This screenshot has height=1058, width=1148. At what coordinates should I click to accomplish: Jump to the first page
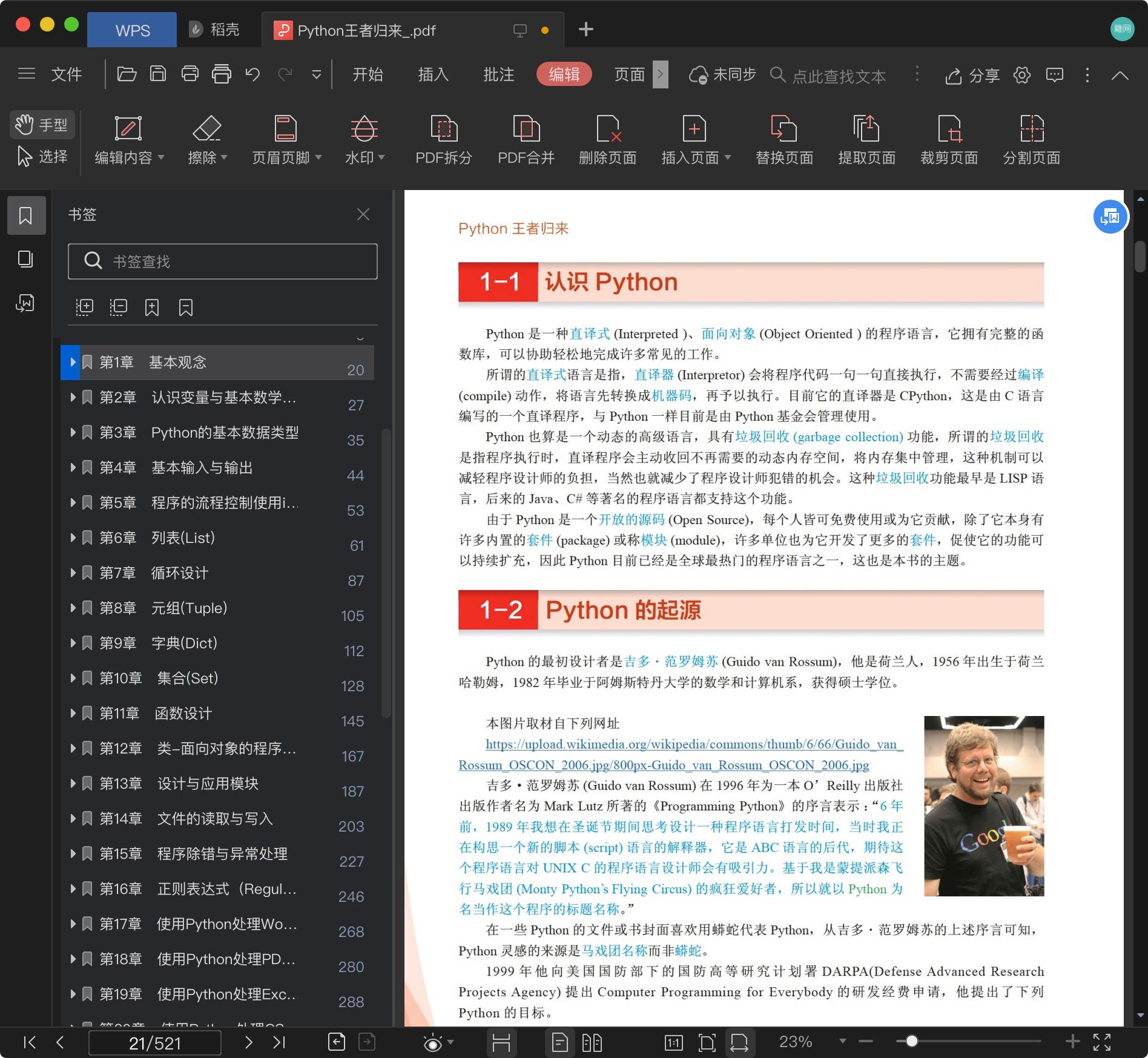click(x=29, y=1042)
